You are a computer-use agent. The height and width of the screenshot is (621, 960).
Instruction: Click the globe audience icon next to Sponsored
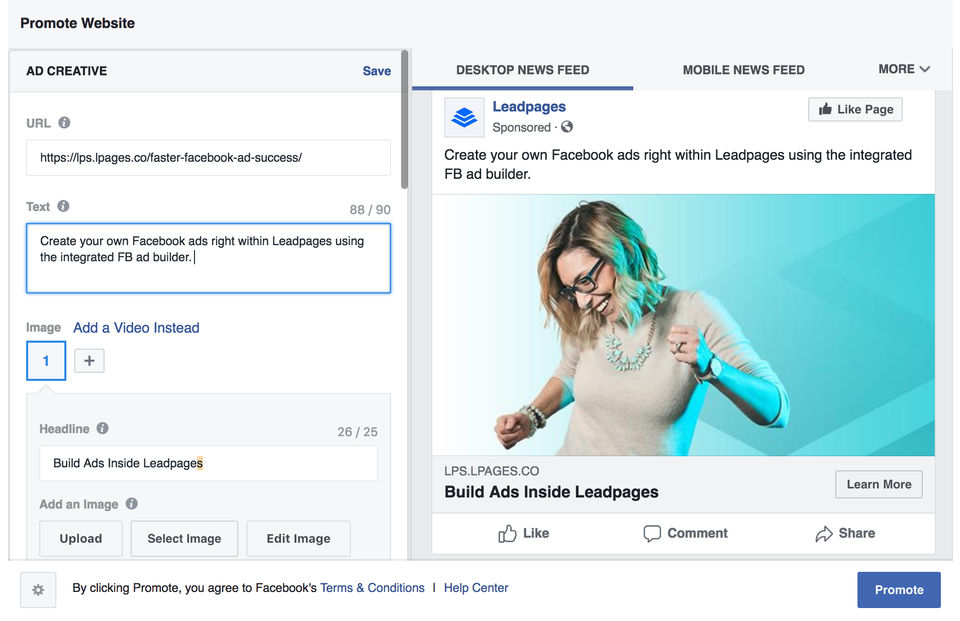(x=567, y=127)
